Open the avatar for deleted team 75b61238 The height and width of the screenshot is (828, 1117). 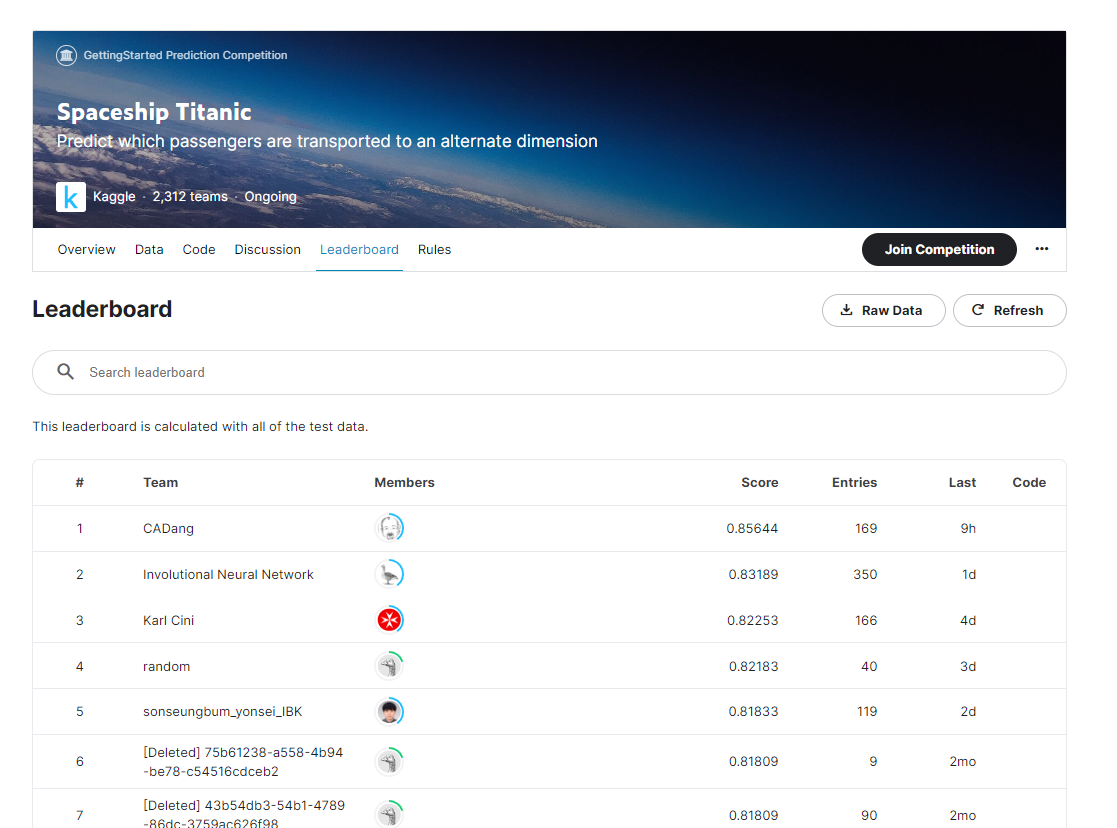[389, 761]
